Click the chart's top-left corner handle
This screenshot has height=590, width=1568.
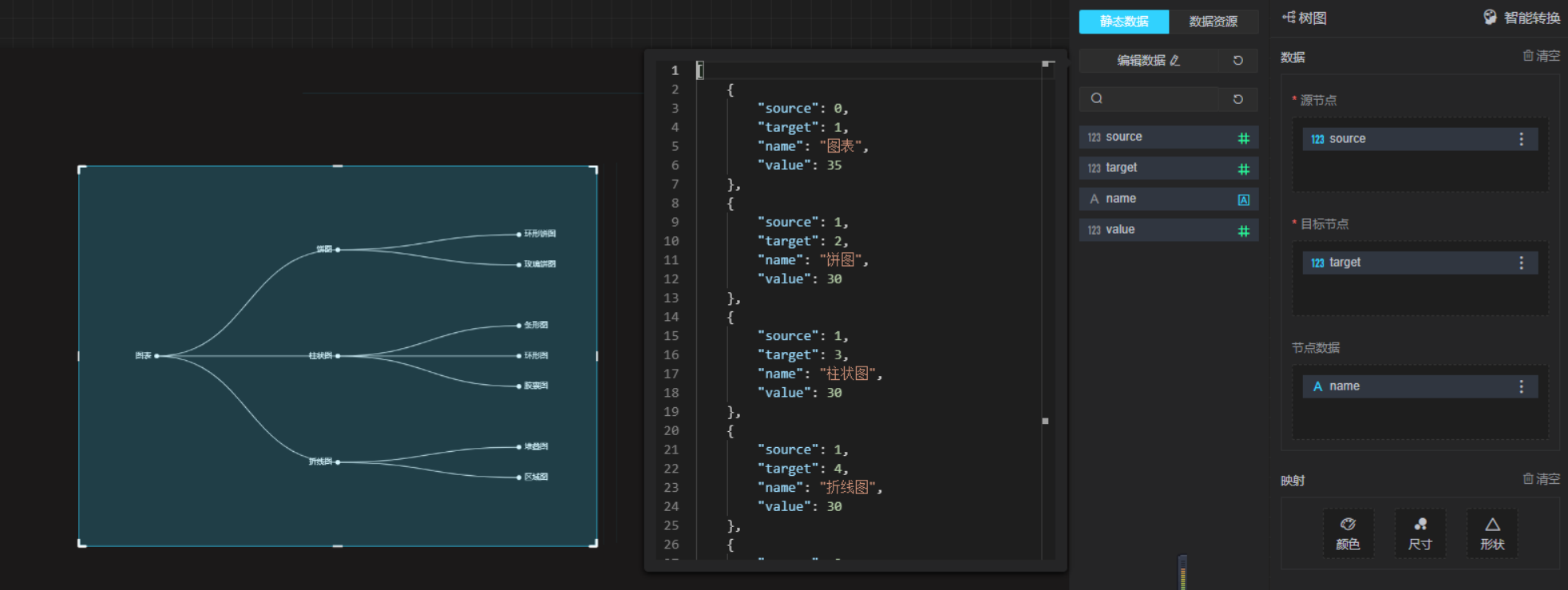tap(81, 169)
